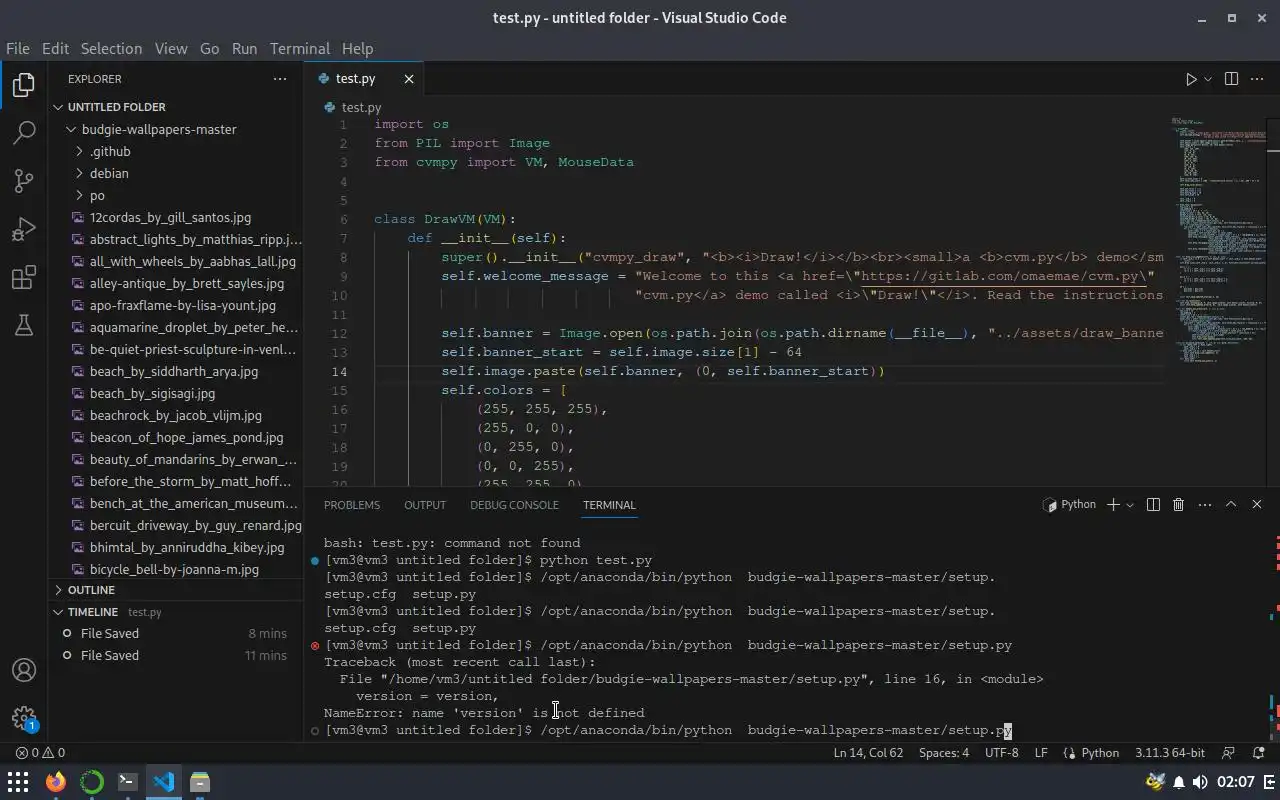Open the taskbar application grid launcher
The image size is (1280, 800).
(18, 781)
